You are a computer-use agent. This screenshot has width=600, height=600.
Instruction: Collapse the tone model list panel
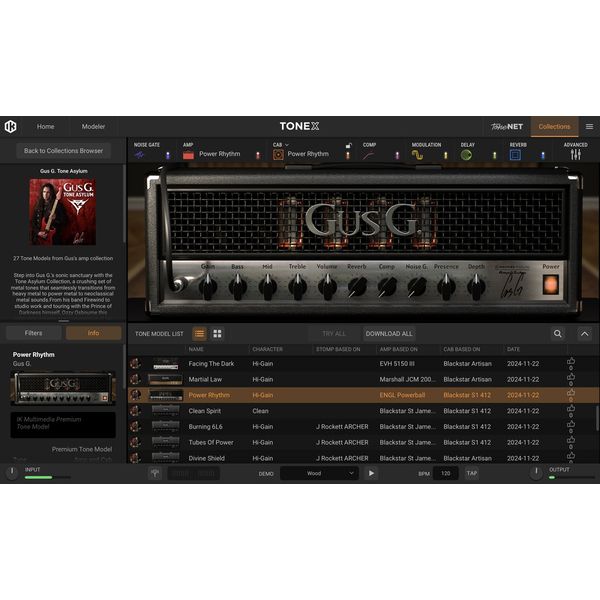pos(585,334)
